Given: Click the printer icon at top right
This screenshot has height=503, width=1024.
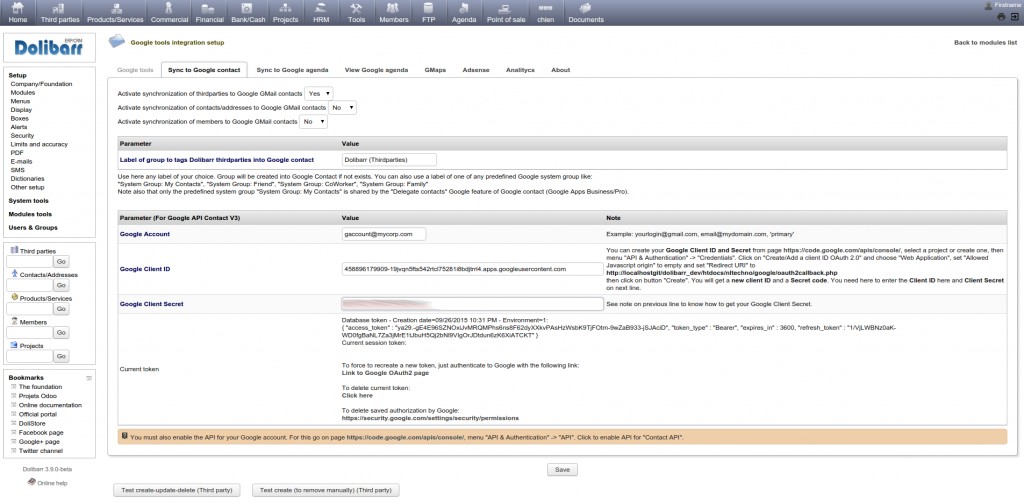Looking at the screenshot, I should (1001, 17).
